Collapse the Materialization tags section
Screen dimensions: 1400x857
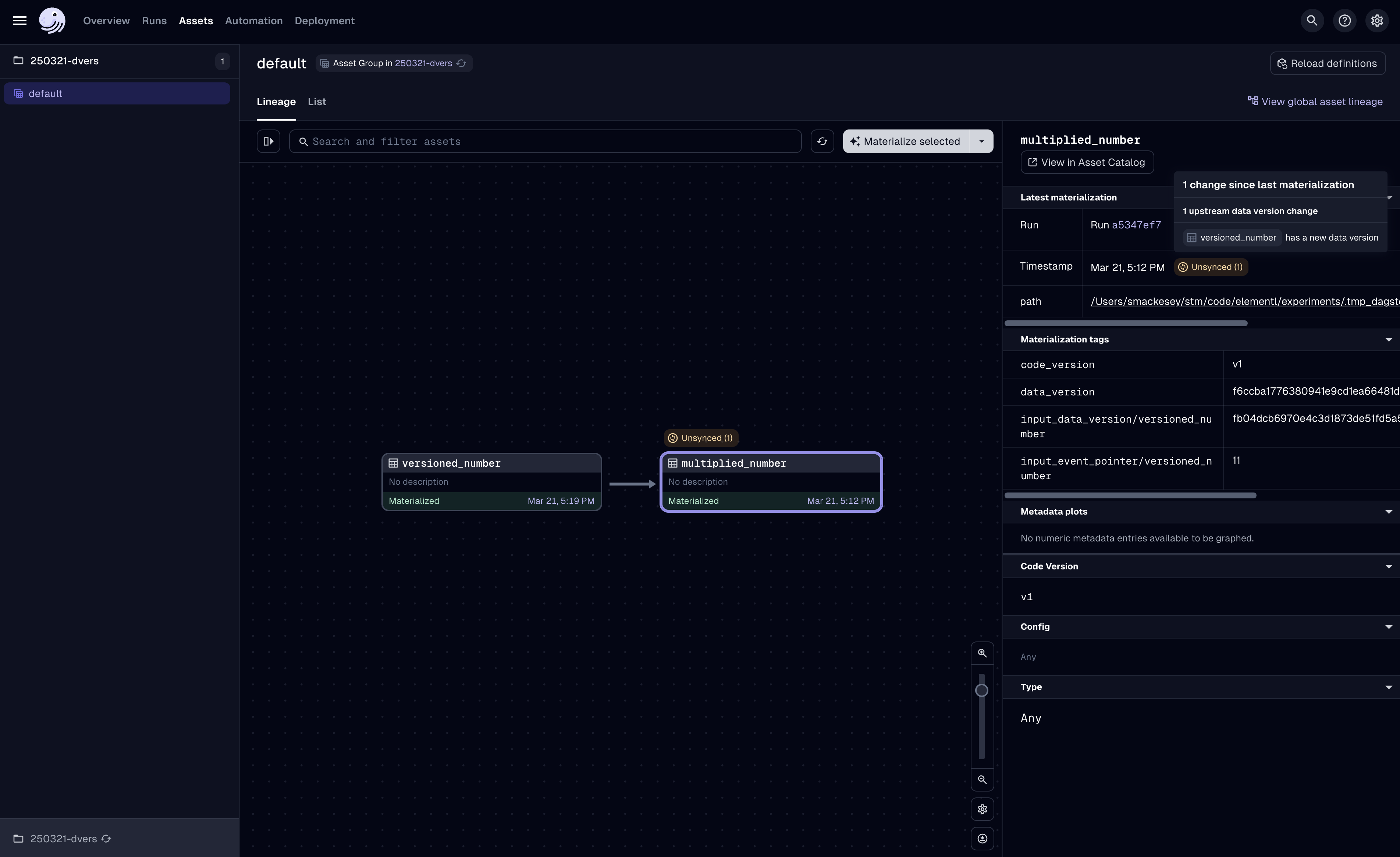point(1389,339)
